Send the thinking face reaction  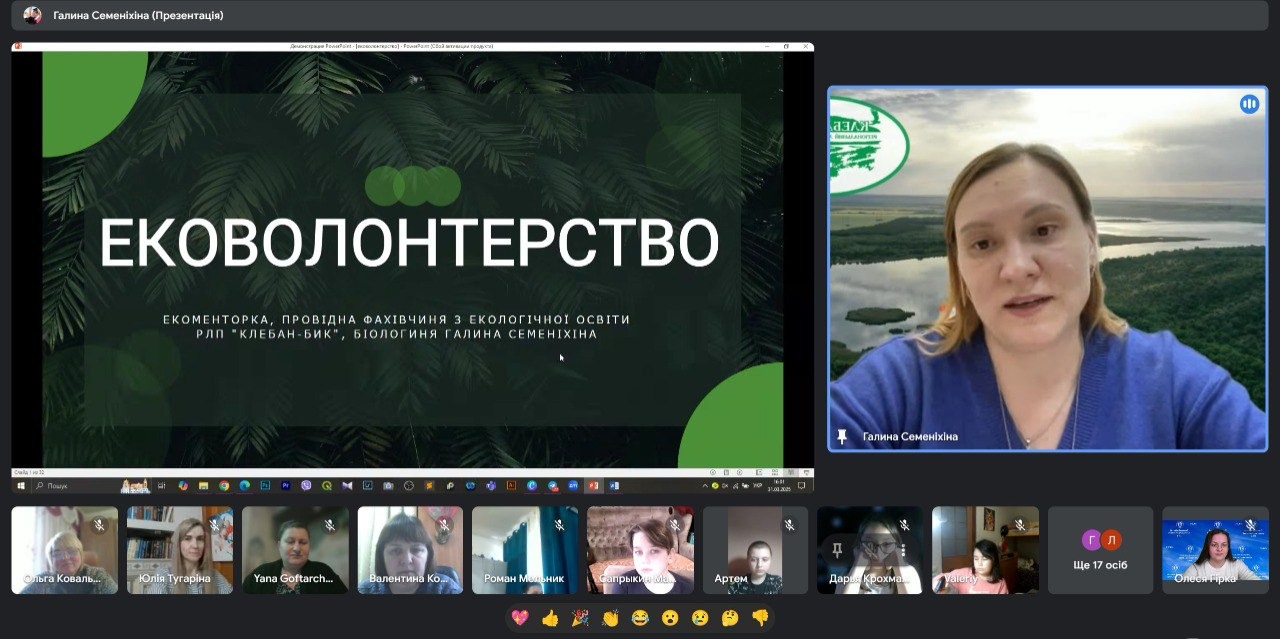(x=730, y=618)
